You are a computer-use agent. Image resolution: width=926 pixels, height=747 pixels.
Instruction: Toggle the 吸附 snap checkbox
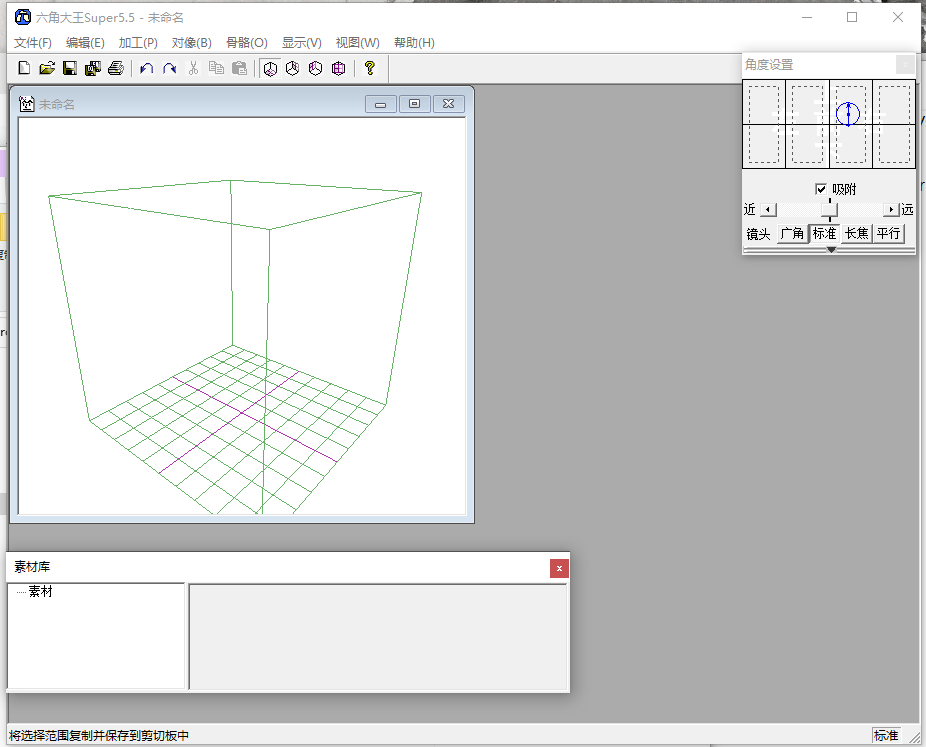(x=821, y=189)
